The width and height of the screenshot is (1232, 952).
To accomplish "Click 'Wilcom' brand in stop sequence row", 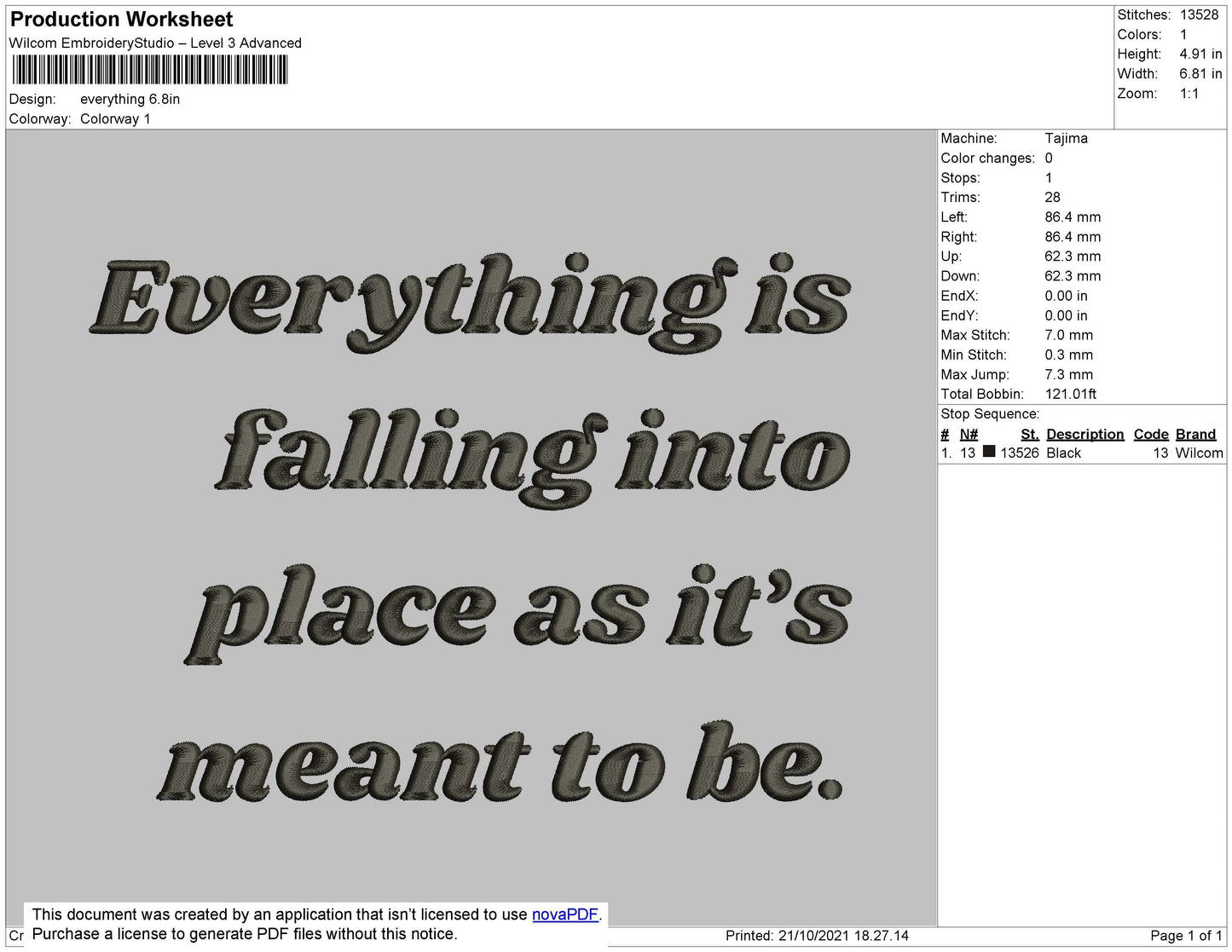I will click(x=1199, y=453).
